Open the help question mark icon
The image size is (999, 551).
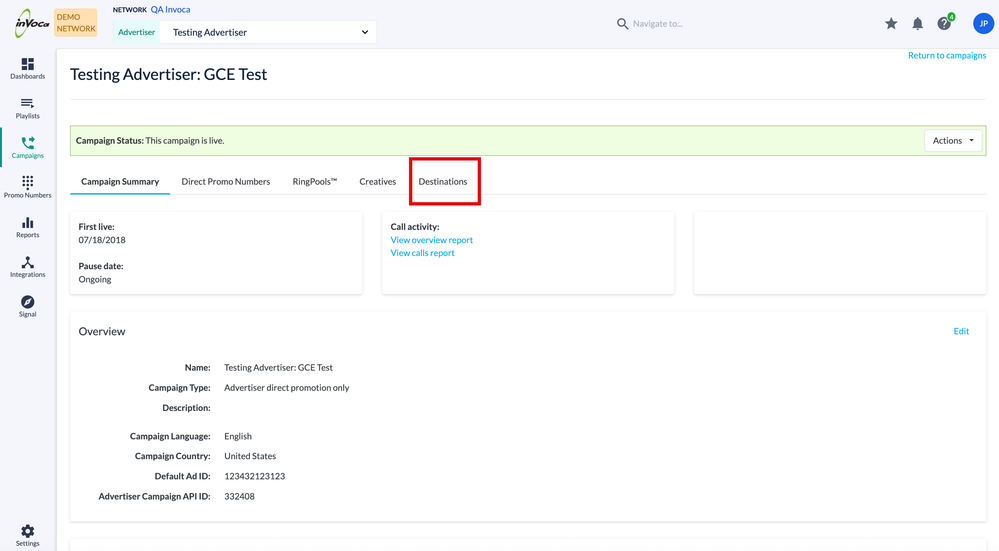click(944, 24)
